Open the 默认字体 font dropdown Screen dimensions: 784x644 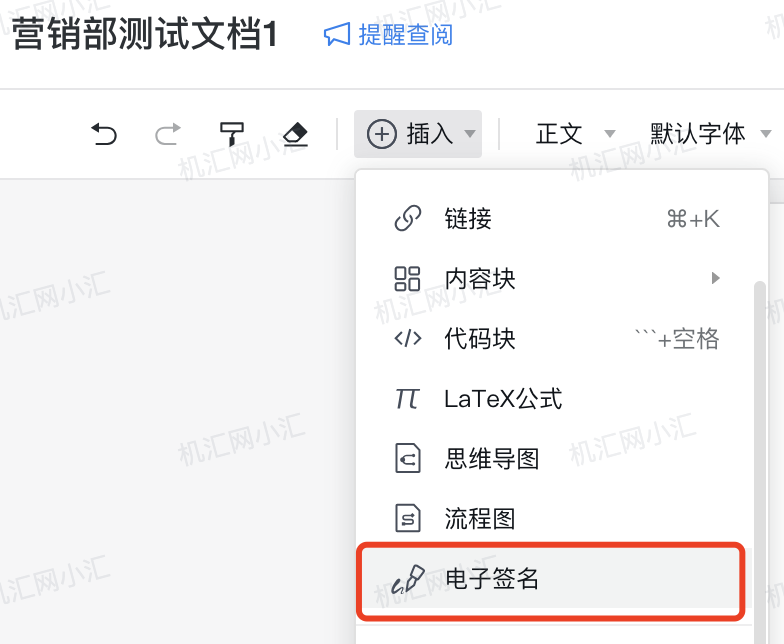(710, 134)
